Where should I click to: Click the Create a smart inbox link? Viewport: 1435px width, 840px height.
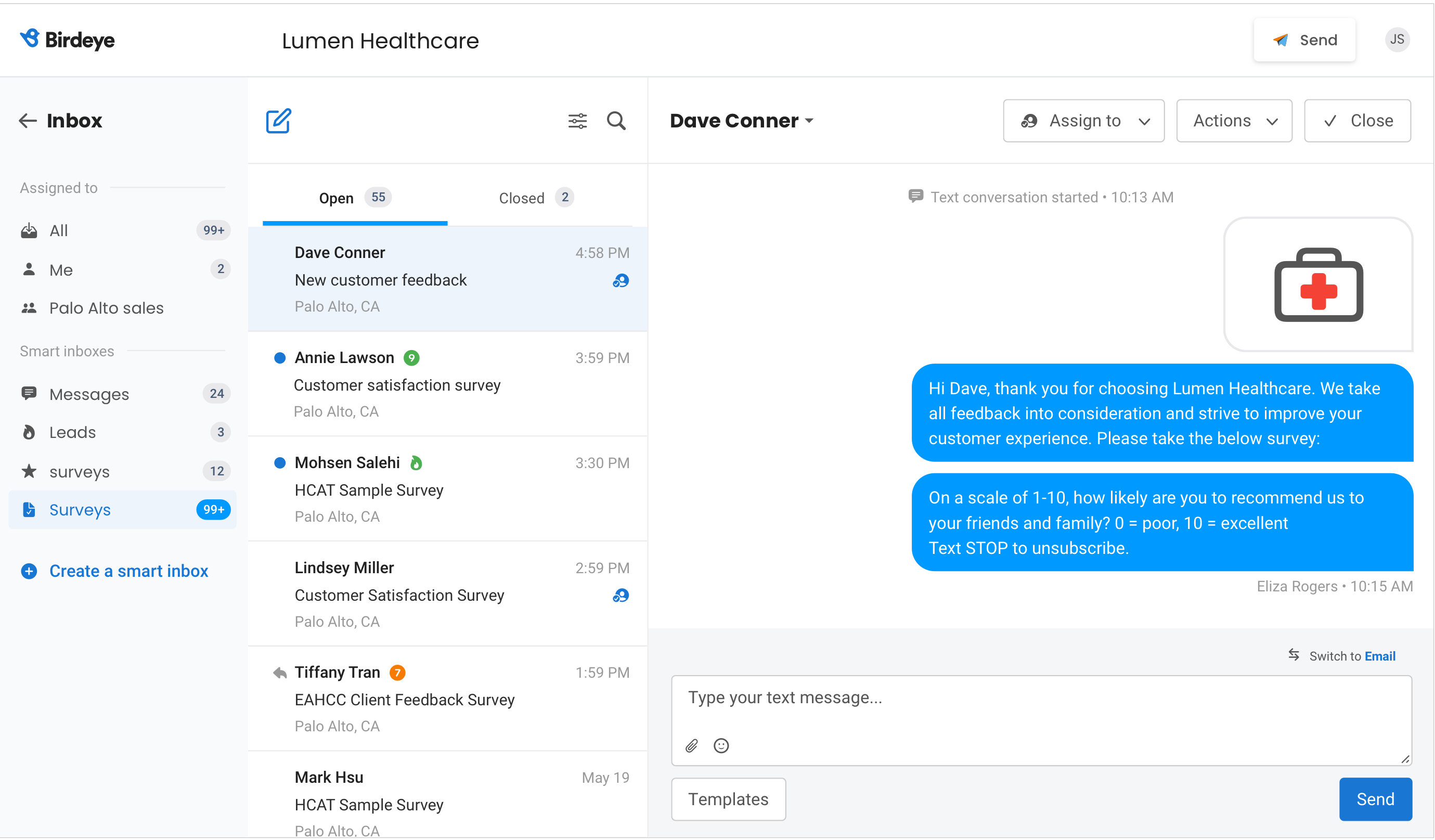(128, 571)
